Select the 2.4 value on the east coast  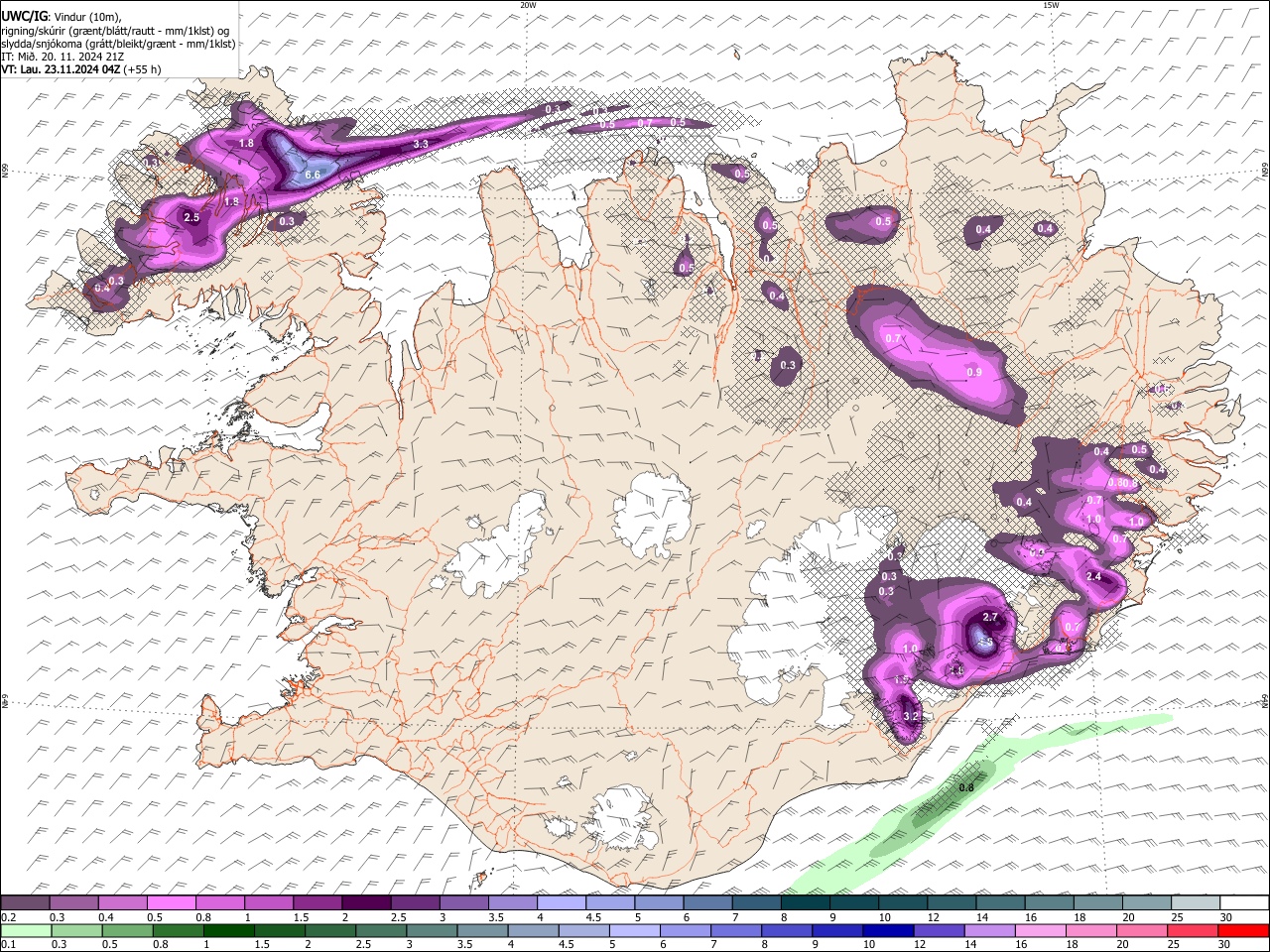tap(1094, 576)
